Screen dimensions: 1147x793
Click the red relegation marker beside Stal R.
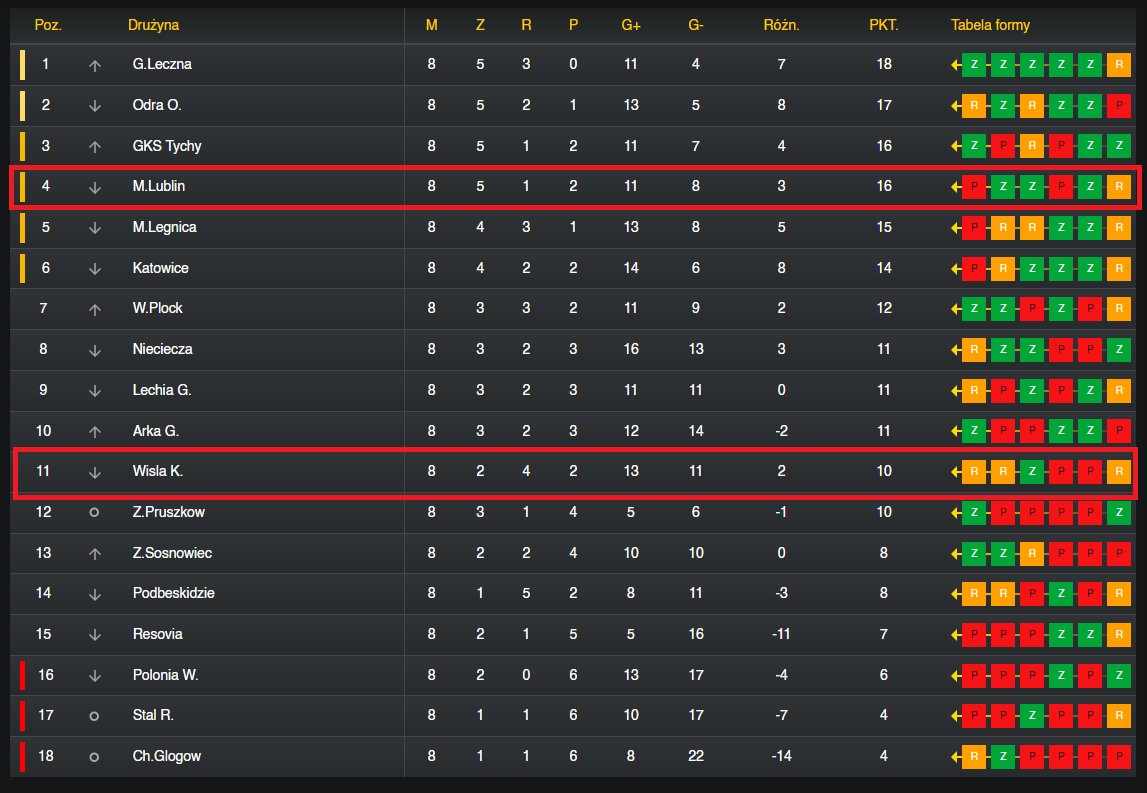tap(23, 715)
